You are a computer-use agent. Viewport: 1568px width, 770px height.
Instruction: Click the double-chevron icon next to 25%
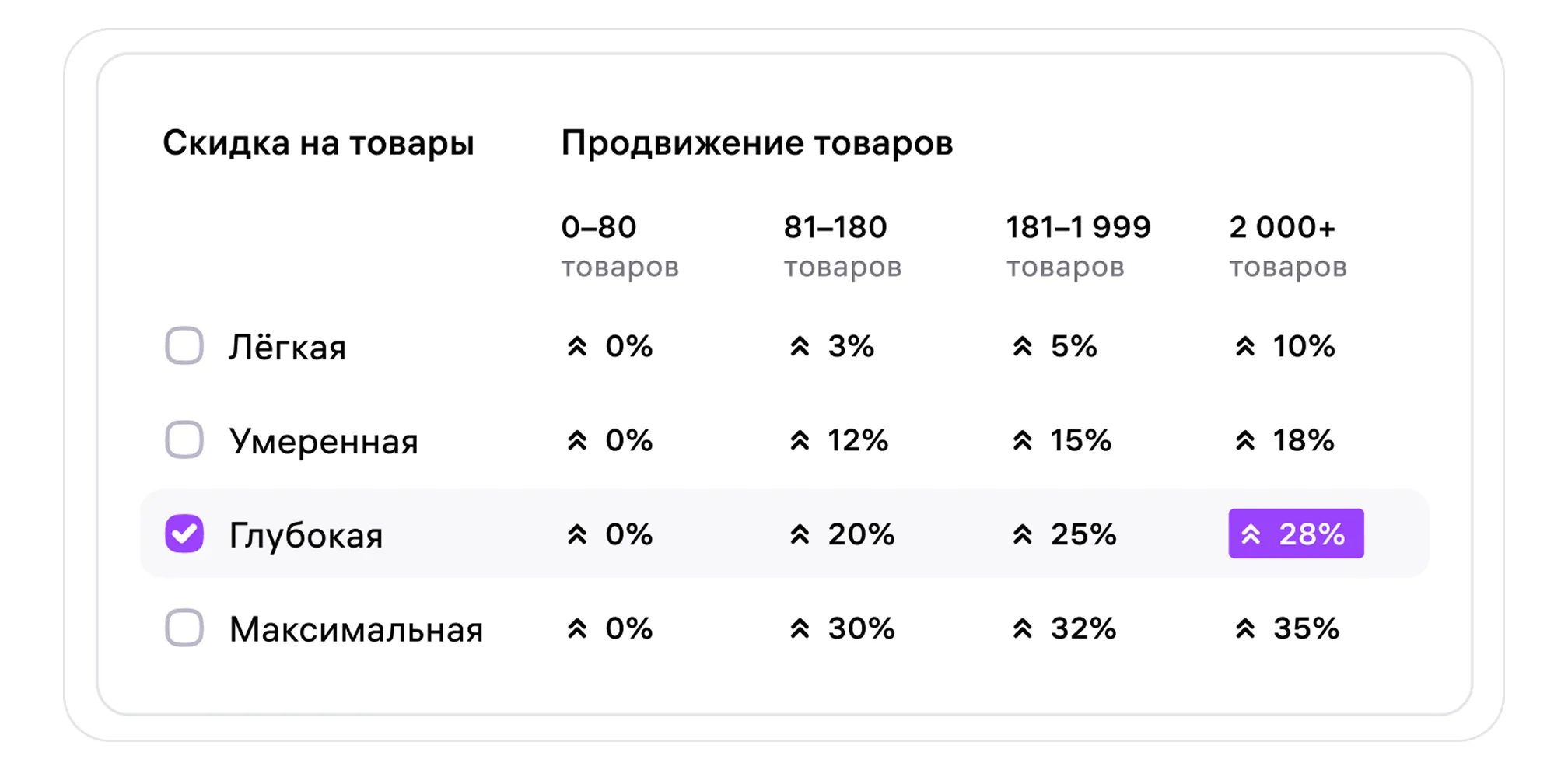[x=1022, y=534]
